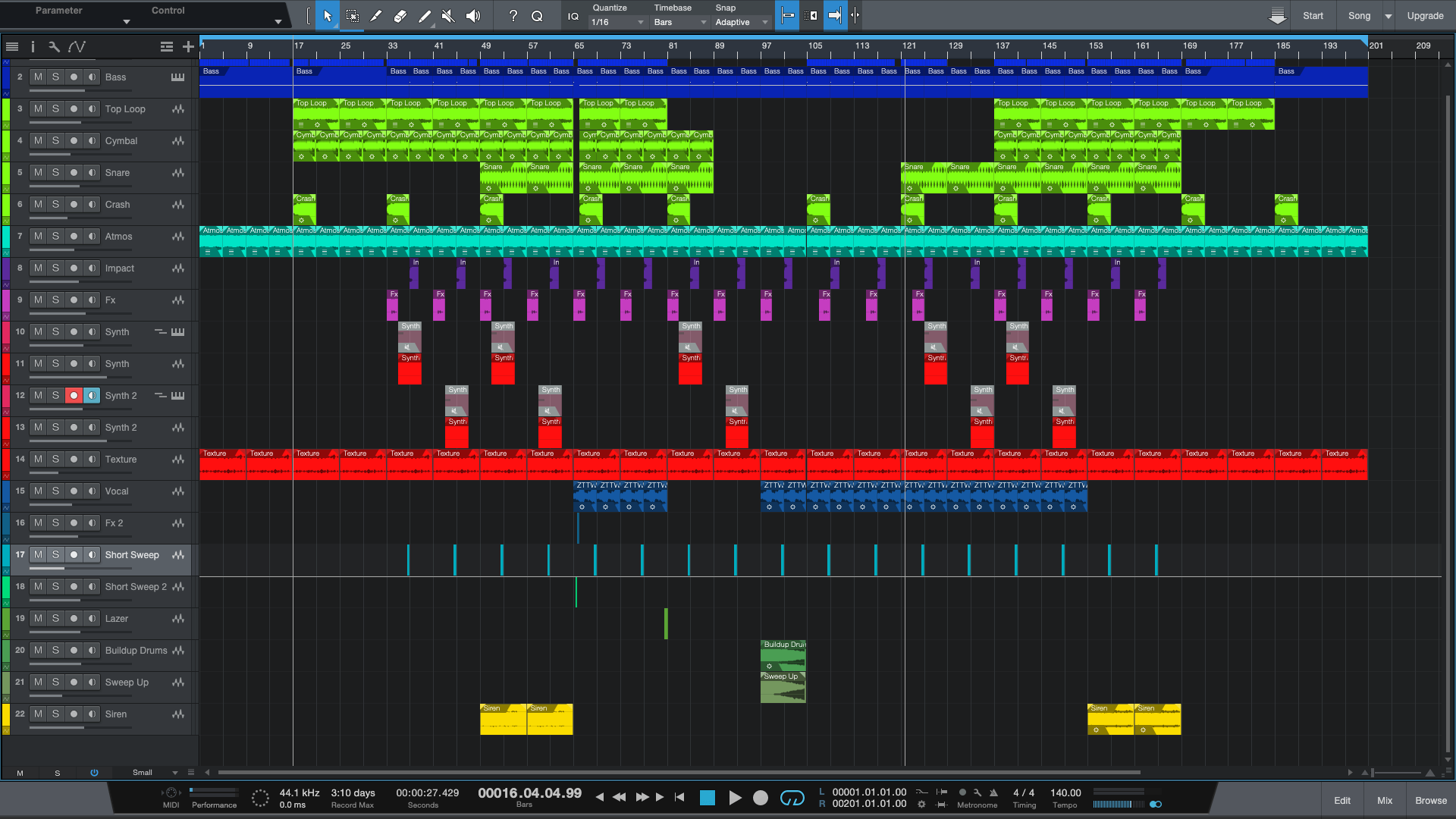Click the Record transport button
Image resolution: width=1456 pixels, height=819 pixels.
pos(761,798)
